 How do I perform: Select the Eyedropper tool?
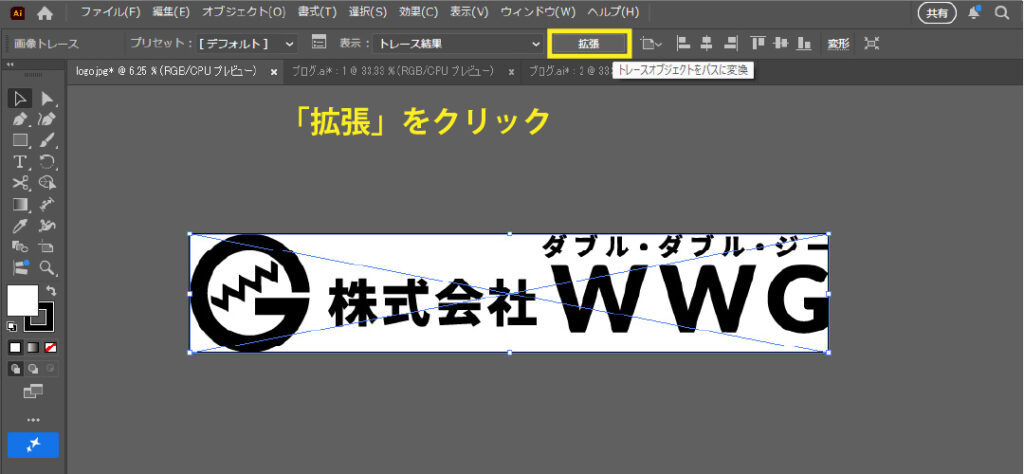[x=20, y=225]
